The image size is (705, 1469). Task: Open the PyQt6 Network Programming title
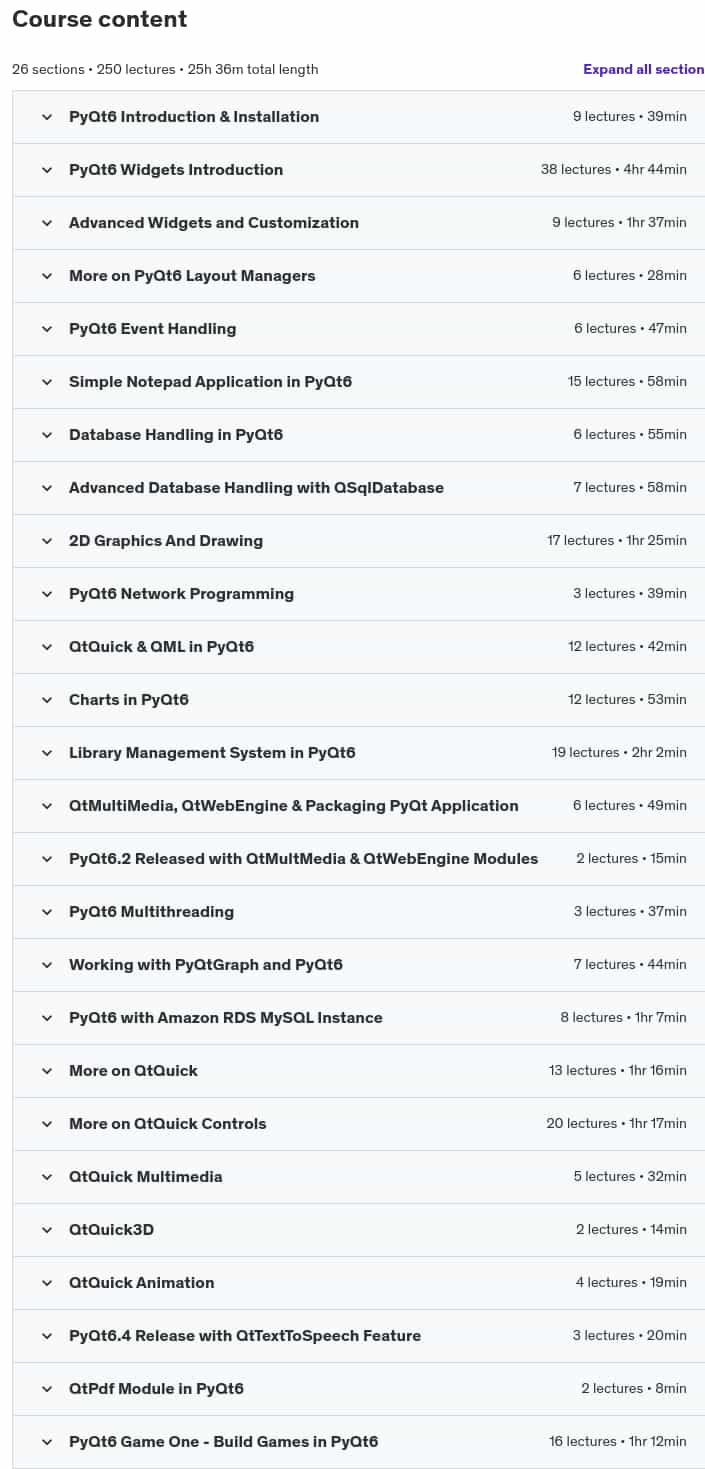pos(182,594)
